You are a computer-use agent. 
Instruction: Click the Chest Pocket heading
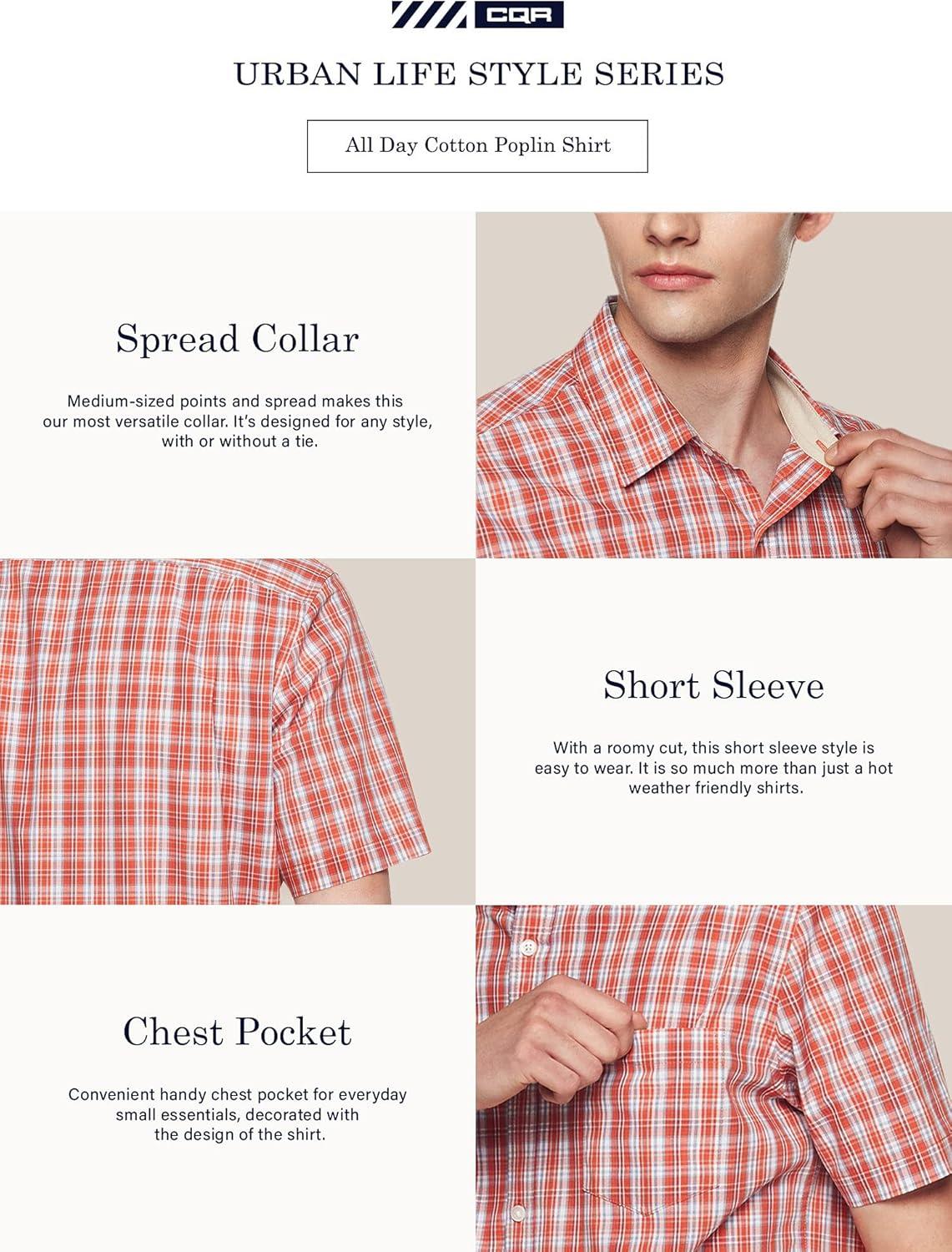(x=238, y=1032)
